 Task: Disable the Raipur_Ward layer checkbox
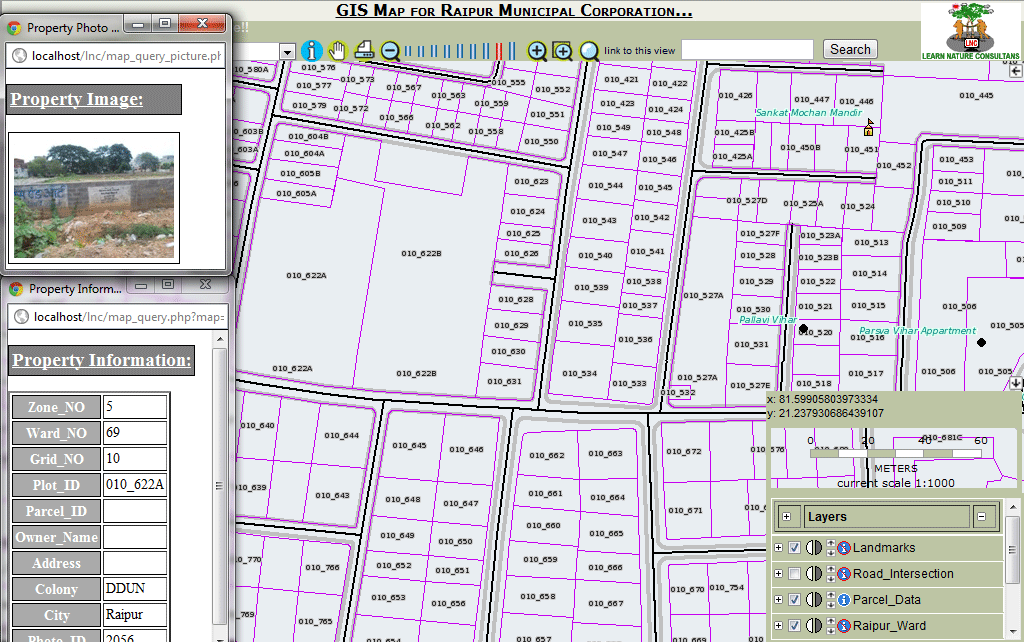[794, 625]
